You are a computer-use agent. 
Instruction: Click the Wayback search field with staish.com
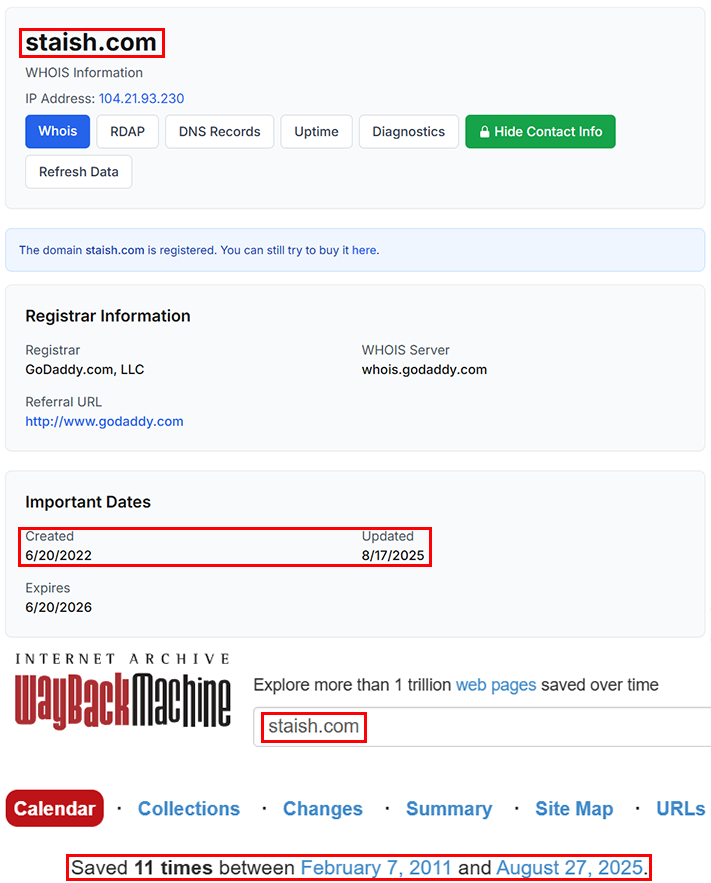tap(482, 727)
